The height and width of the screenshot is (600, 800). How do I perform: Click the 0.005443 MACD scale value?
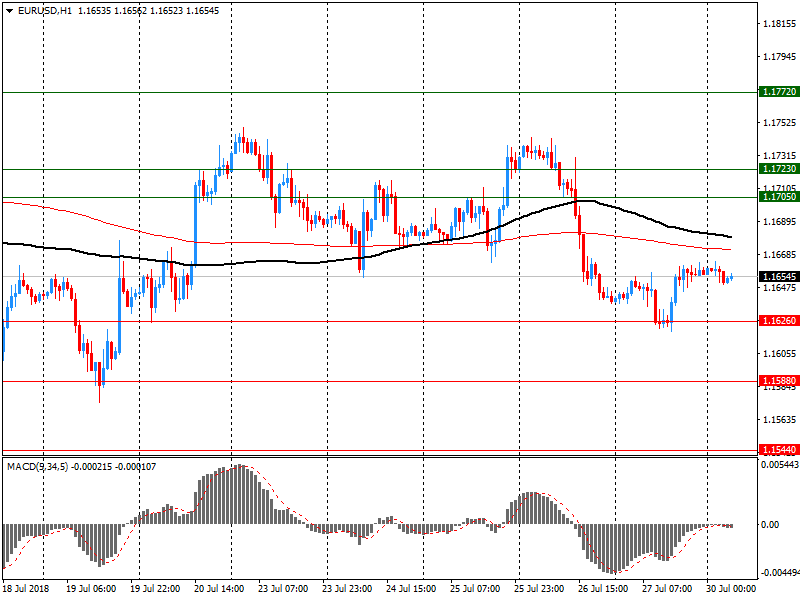(x=778, y=466)
